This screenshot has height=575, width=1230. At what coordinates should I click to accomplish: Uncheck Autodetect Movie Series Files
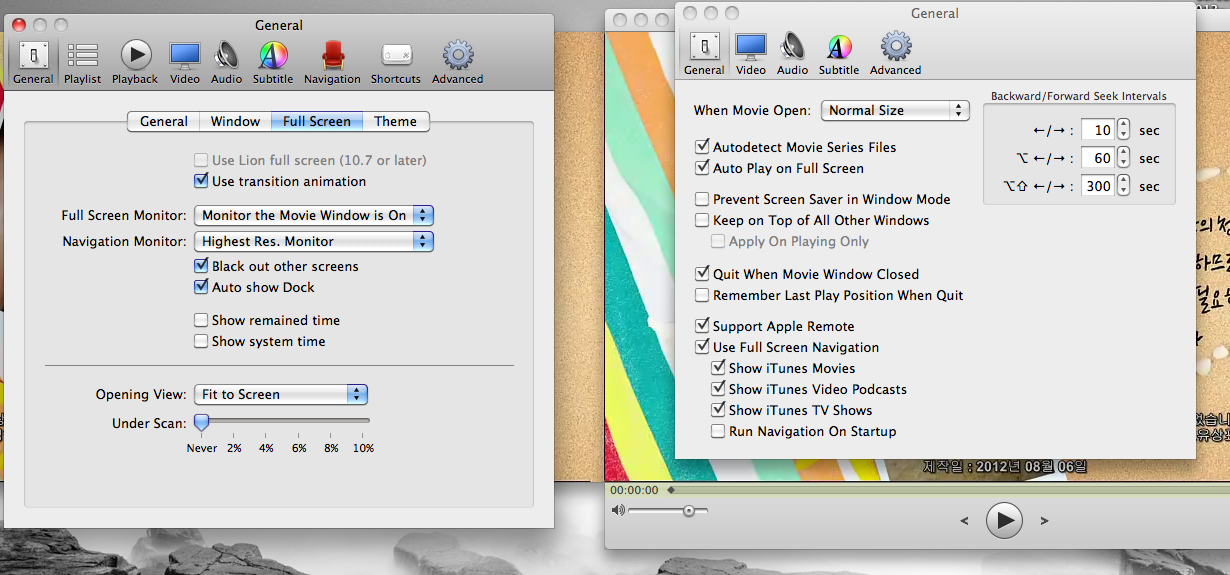coord(703,147)
